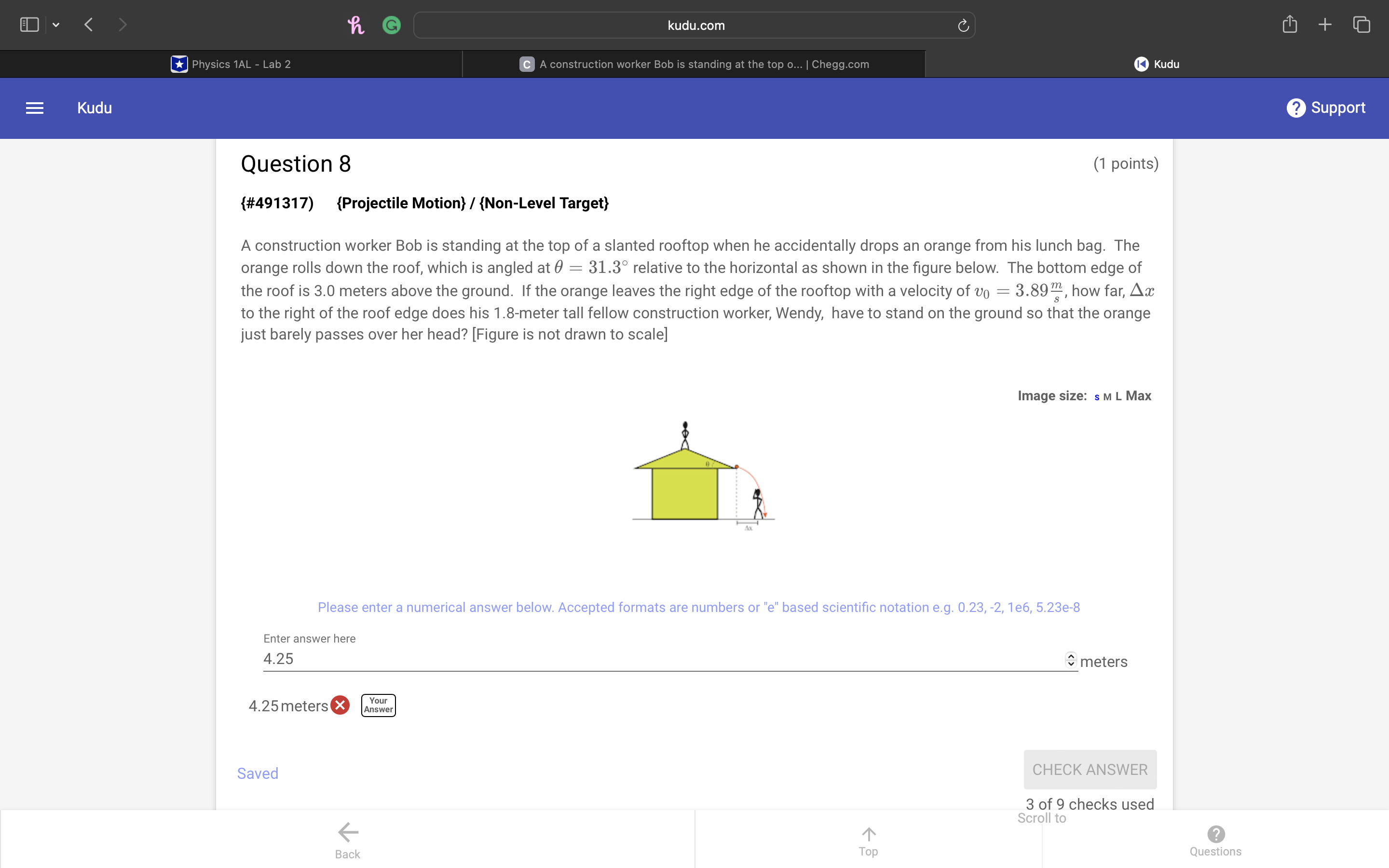Click the answer input field
1389x868 pixels.
point(660,659)
